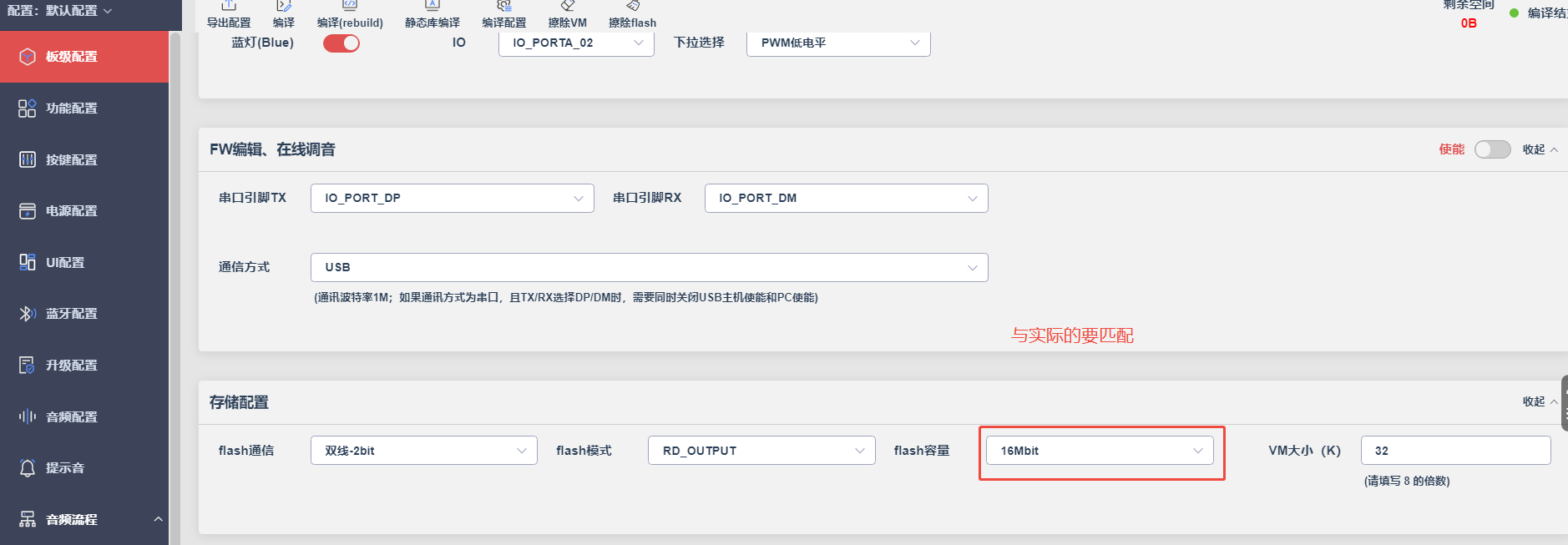Open the 串口引脚RX dropdown
The height and width of the screenshot is (545, 1568).
[x=847, y=198]
